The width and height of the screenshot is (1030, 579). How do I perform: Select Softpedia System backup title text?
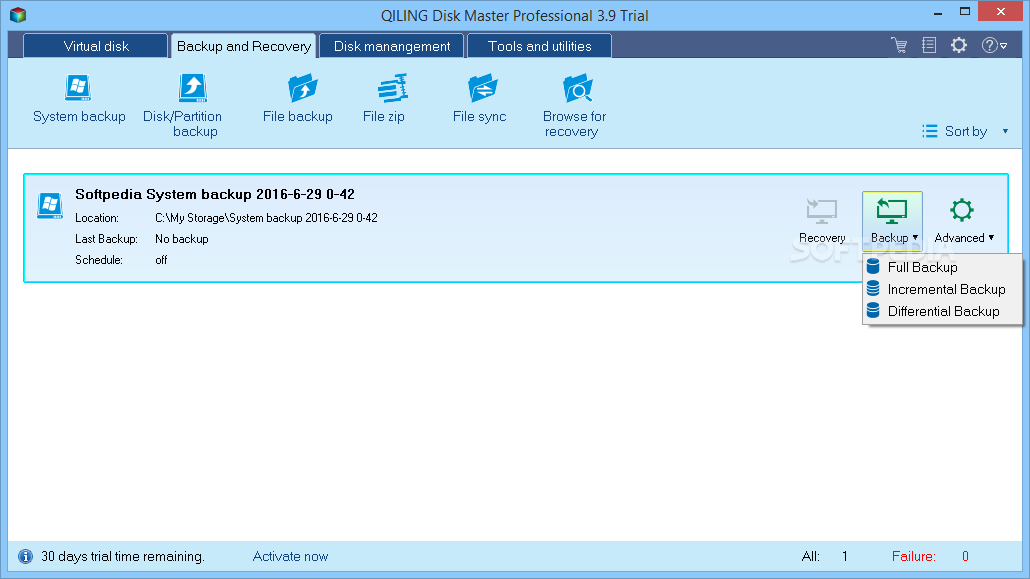[x=215, y=195]
